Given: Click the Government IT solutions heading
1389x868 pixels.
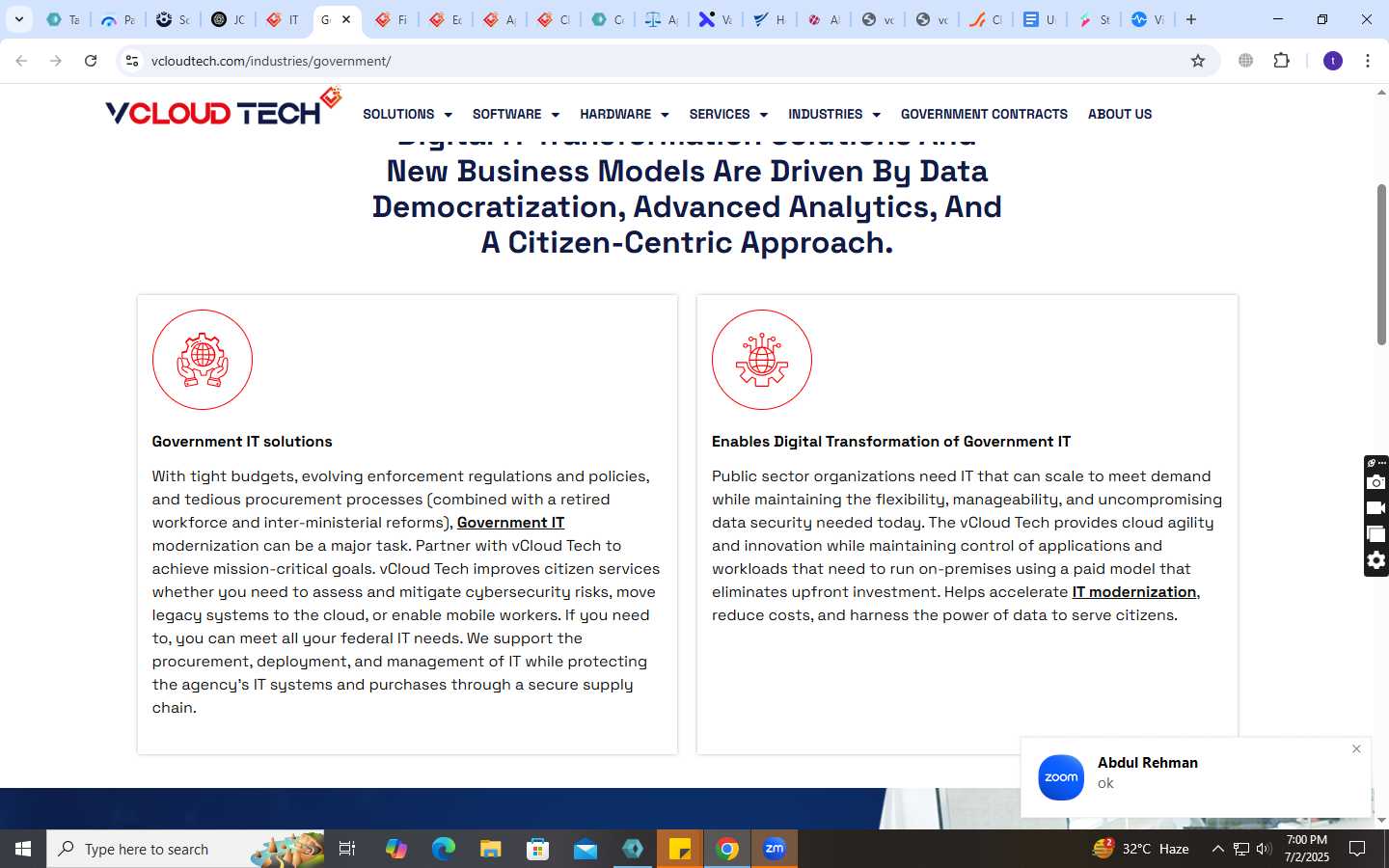Looking at the screenshot, I should (x=242, y=442).
